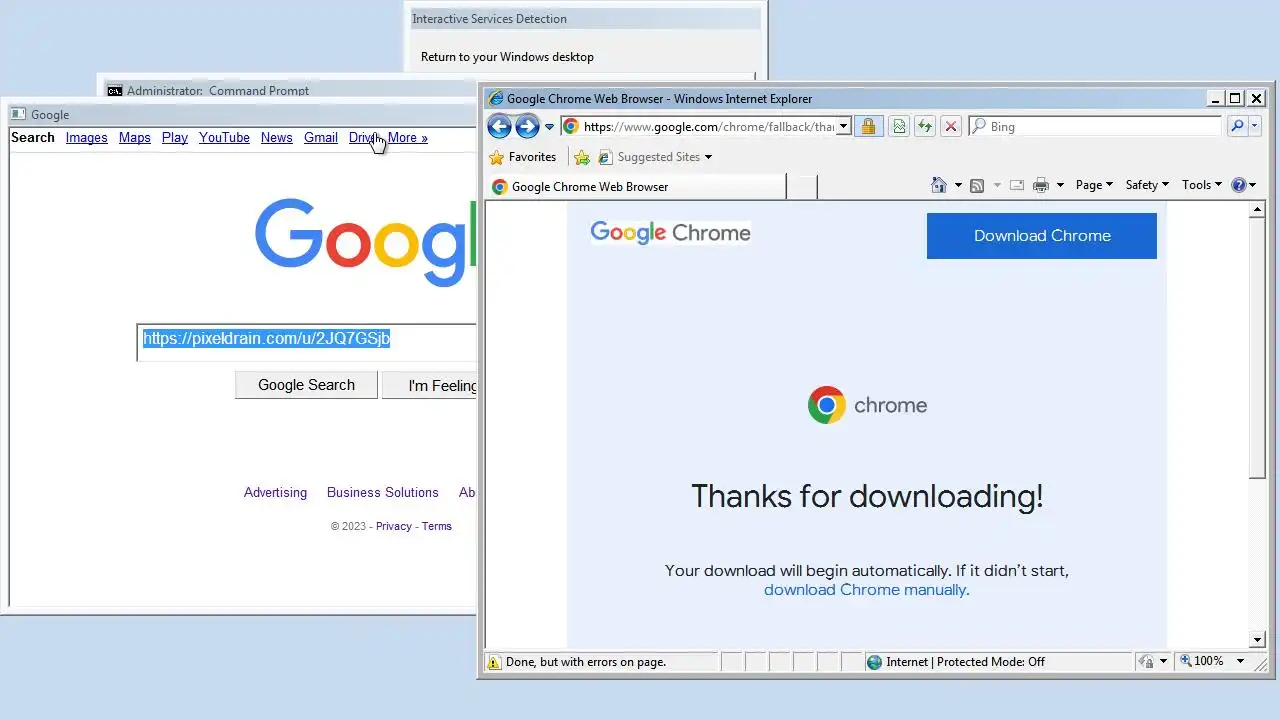Click the magnifier Search button in IE
Image resolution: width=1280 pixels, height=720 pixels.
pyautogui.click(x=1237, y=126)
